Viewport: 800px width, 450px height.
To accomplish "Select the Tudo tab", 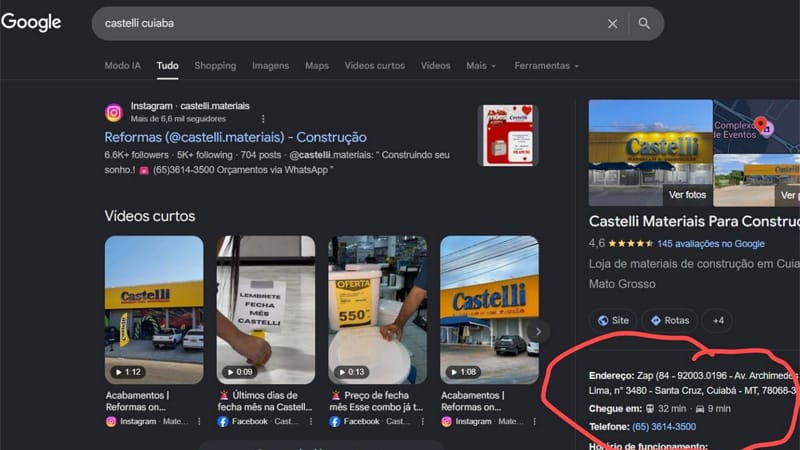I will (167, 65).
